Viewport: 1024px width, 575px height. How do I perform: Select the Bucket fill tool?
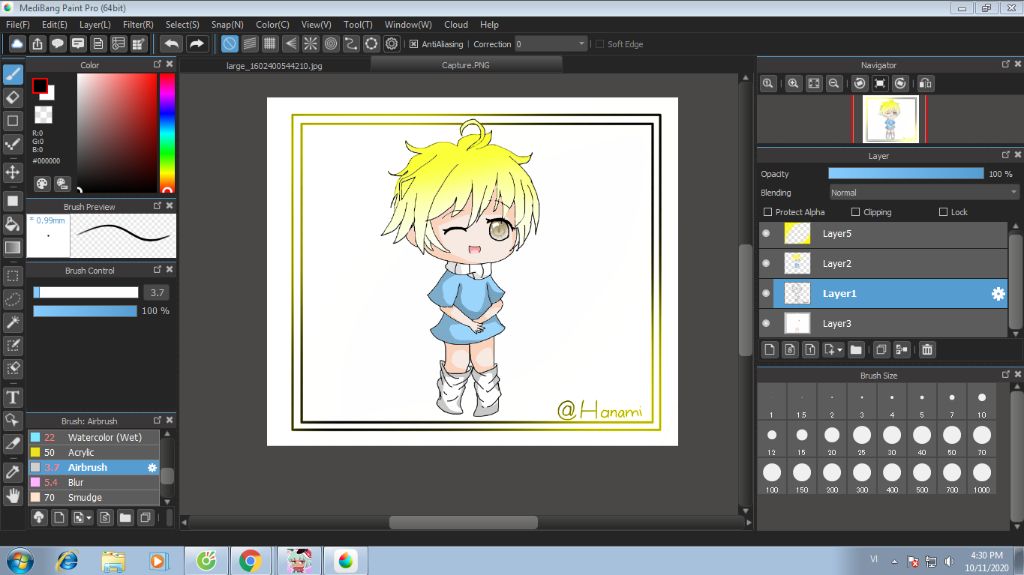tap(12, 224)
